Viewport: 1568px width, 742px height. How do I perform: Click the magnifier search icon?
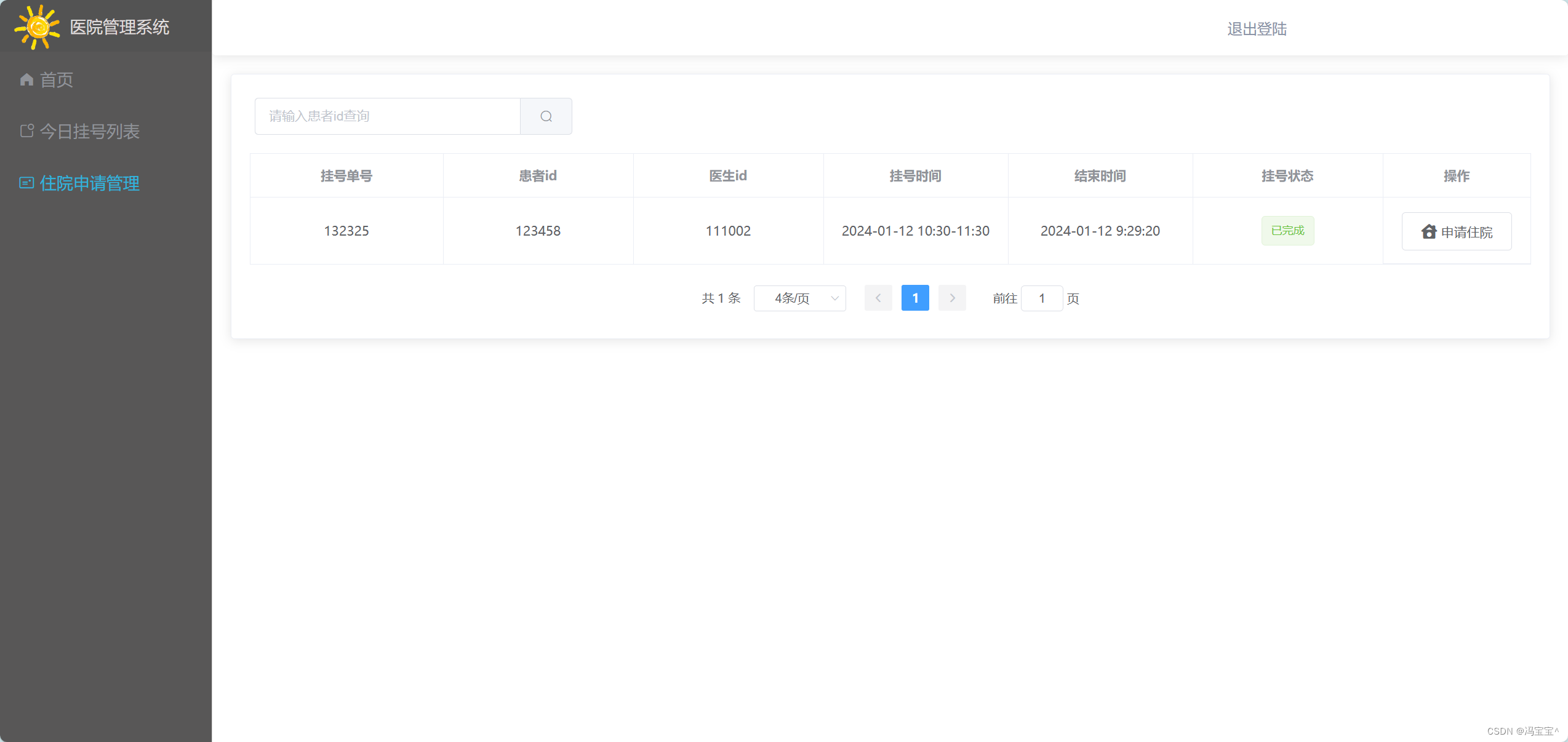545,116
